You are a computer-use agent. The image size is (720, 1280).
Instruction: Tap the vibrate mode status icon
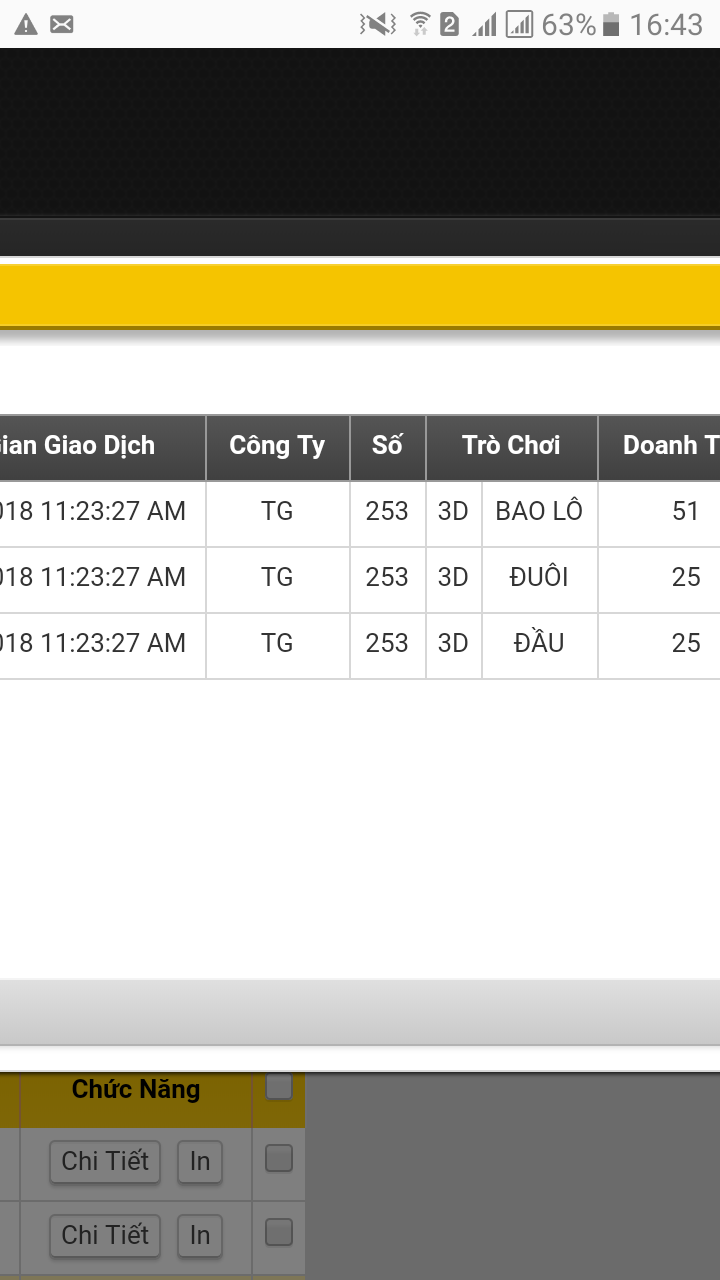[x=378, y=24]
